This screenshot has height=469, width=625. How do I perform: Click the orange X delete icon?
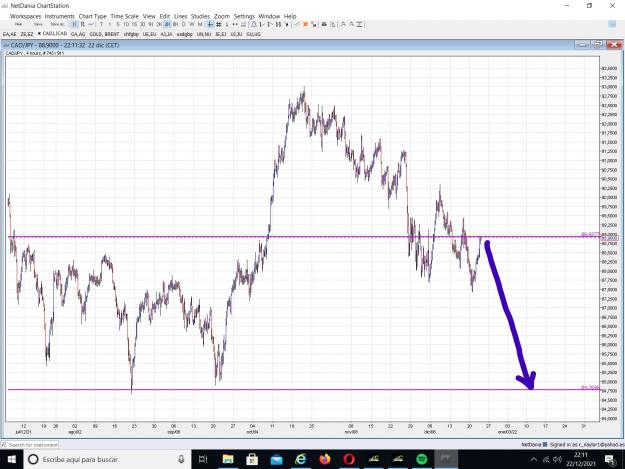305,24
